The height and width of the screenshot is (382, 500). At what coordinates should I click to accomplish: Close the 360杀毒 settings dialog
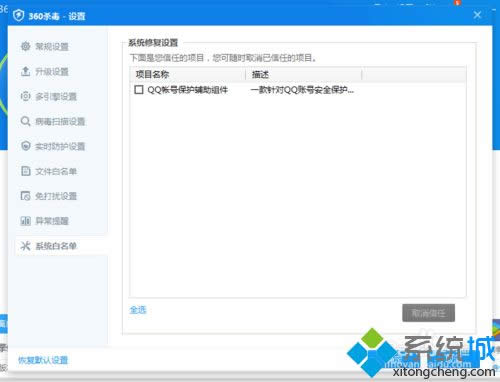tap(477, 15)
